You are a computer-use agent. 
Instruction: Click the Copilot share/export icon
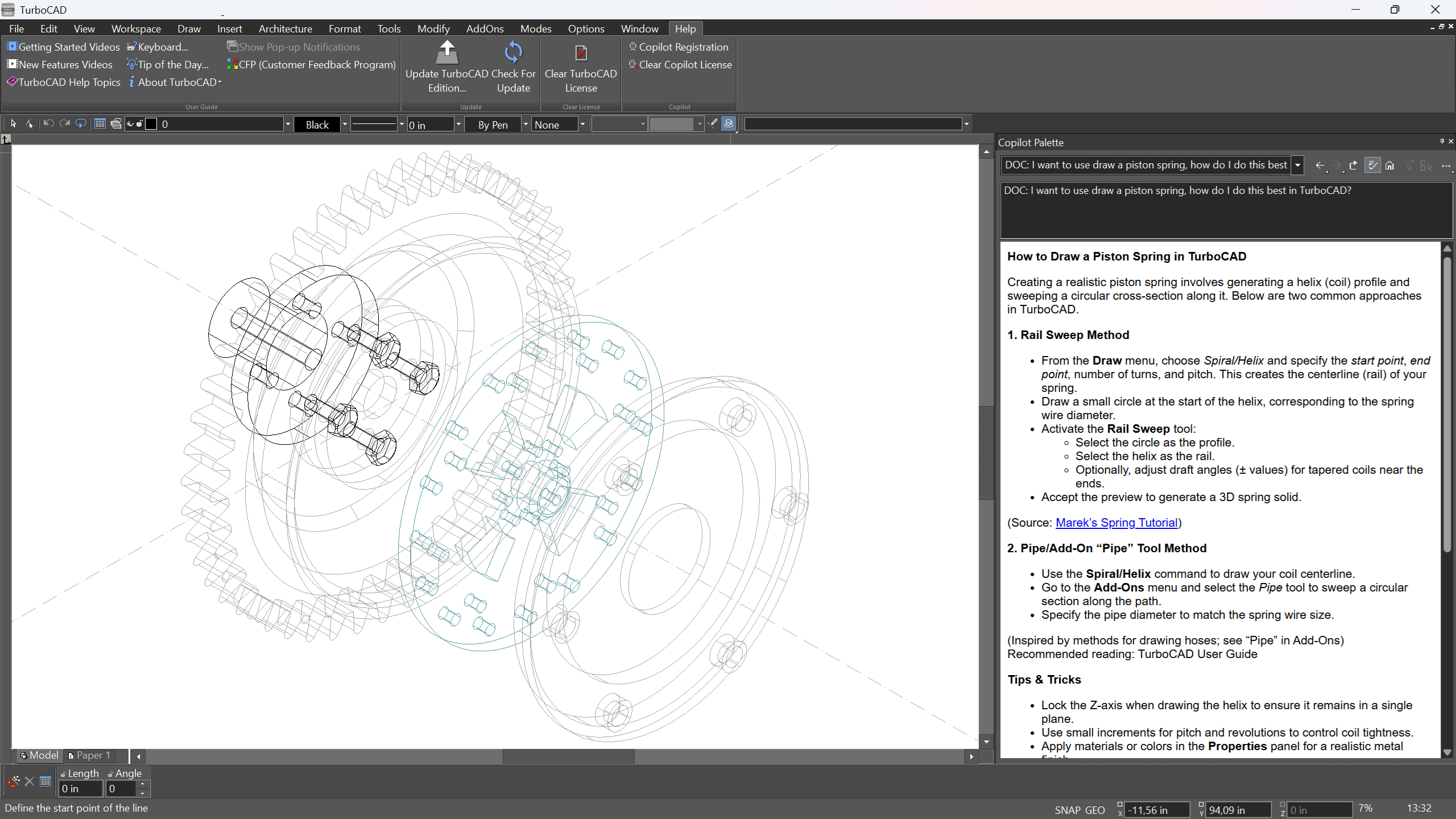1353,166
